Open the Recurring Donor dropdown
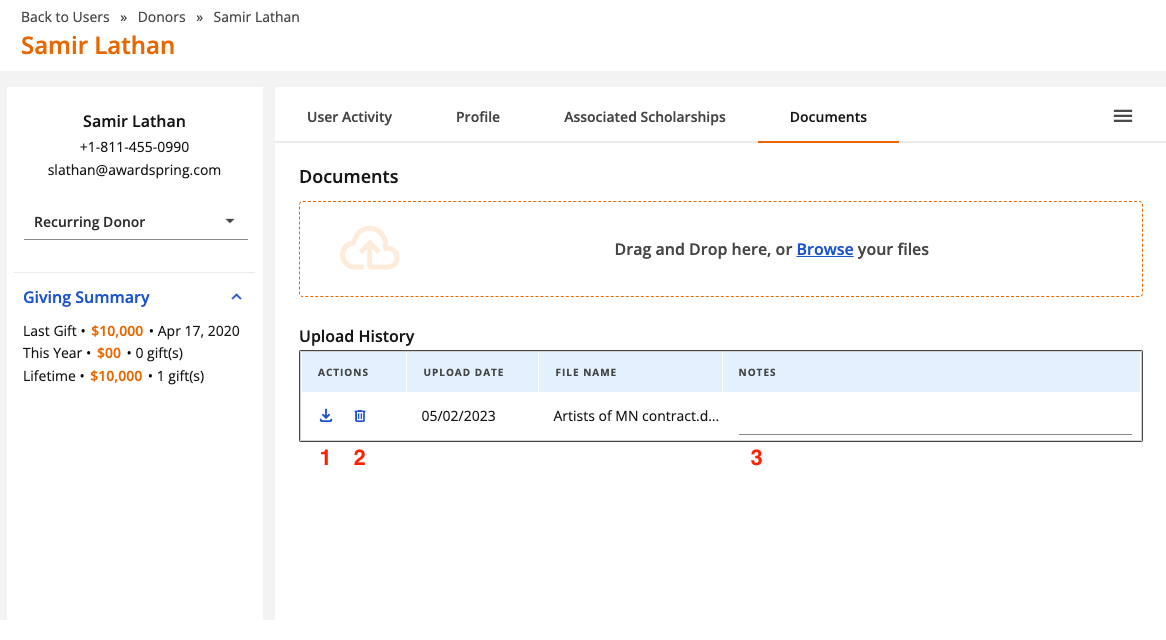The width and height of the screenshot is (1166, 640). click(x=135, y=221)
